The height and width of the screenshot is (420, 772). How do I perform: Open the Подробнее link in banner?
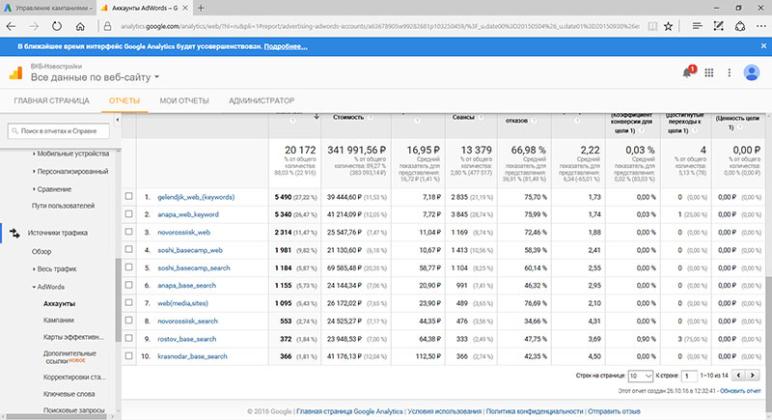coord(286,46)
